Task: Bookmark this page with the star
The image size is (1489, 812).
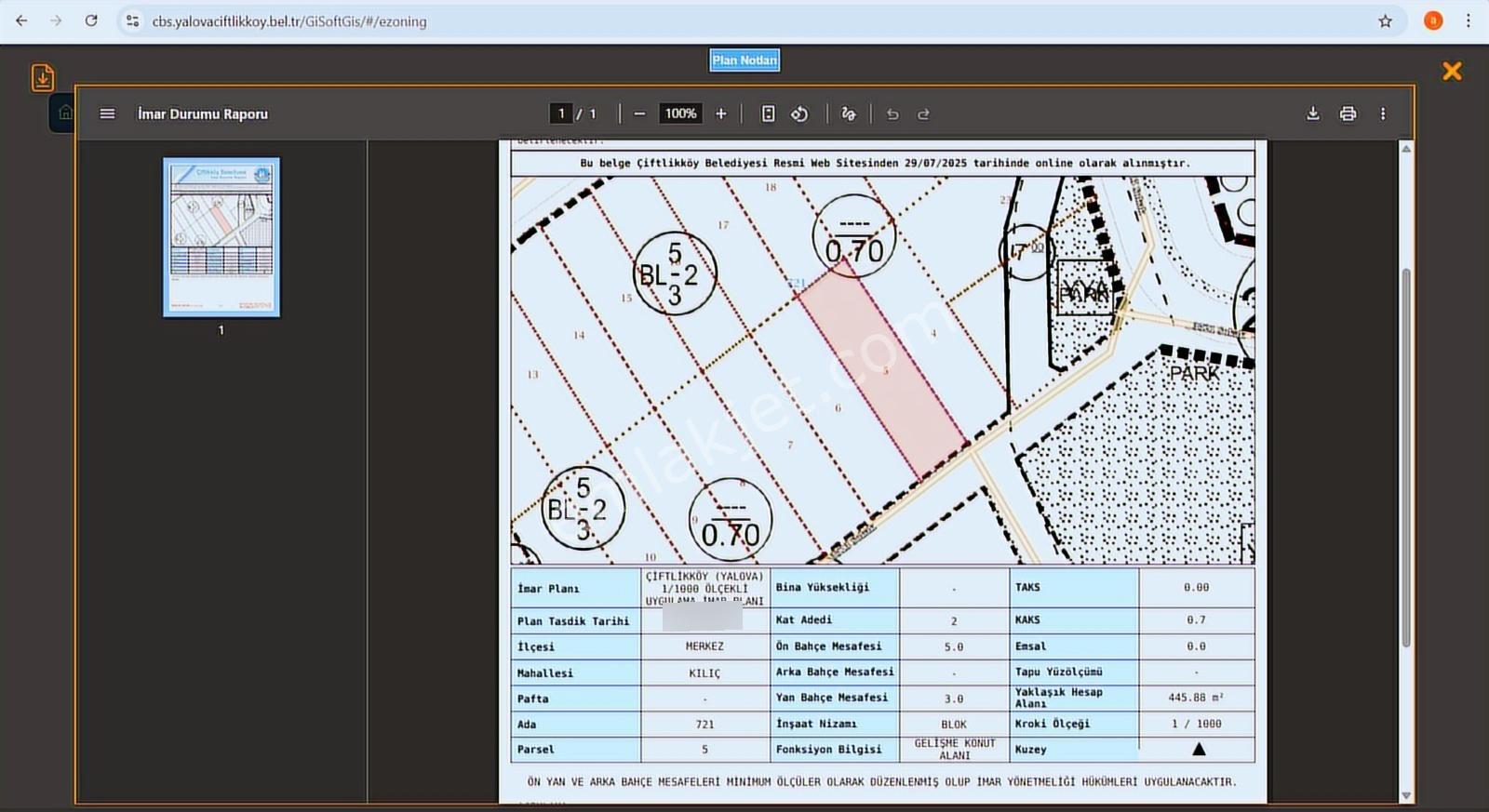Action: [x=1385, y=20]
